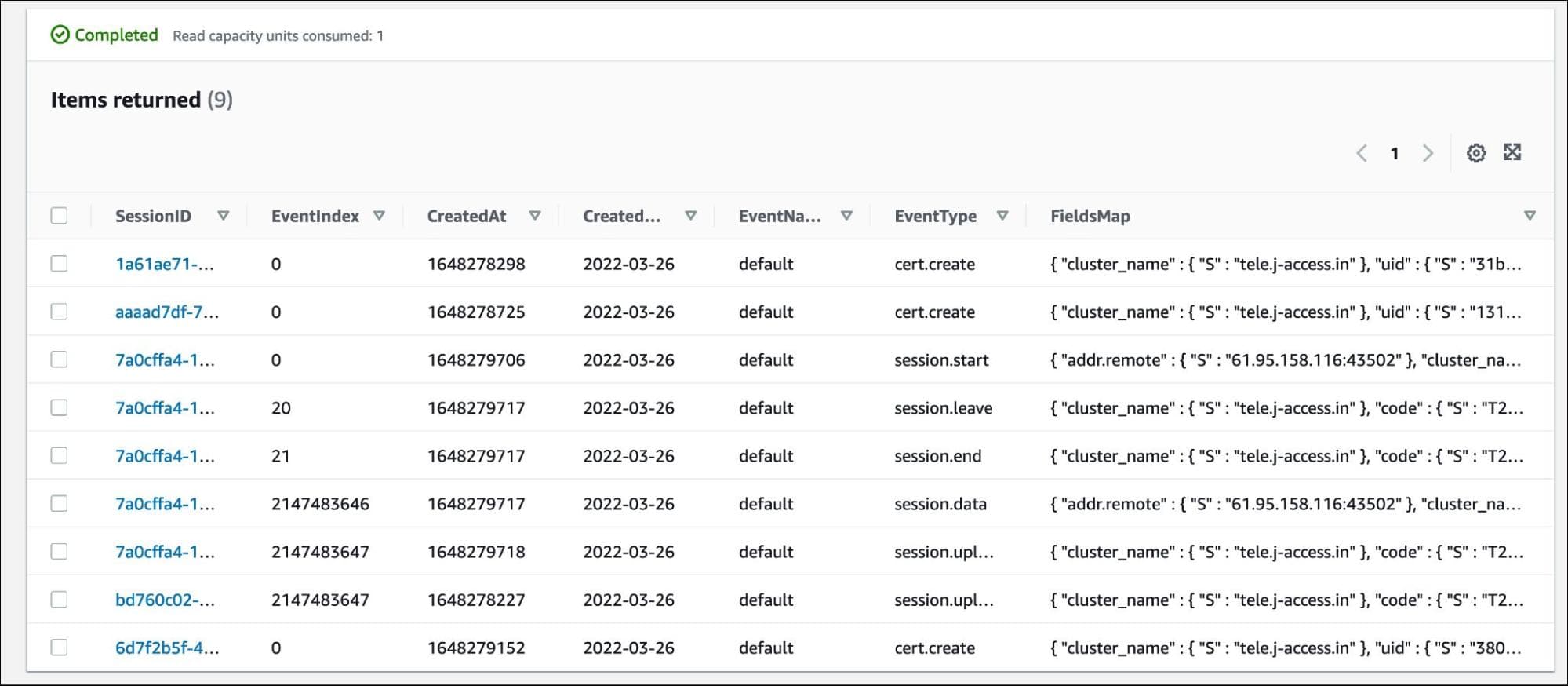Screen dimensions: 1568x686
Task: Check the row for session aaaad7df-7
Action: [x=59, y=312]
